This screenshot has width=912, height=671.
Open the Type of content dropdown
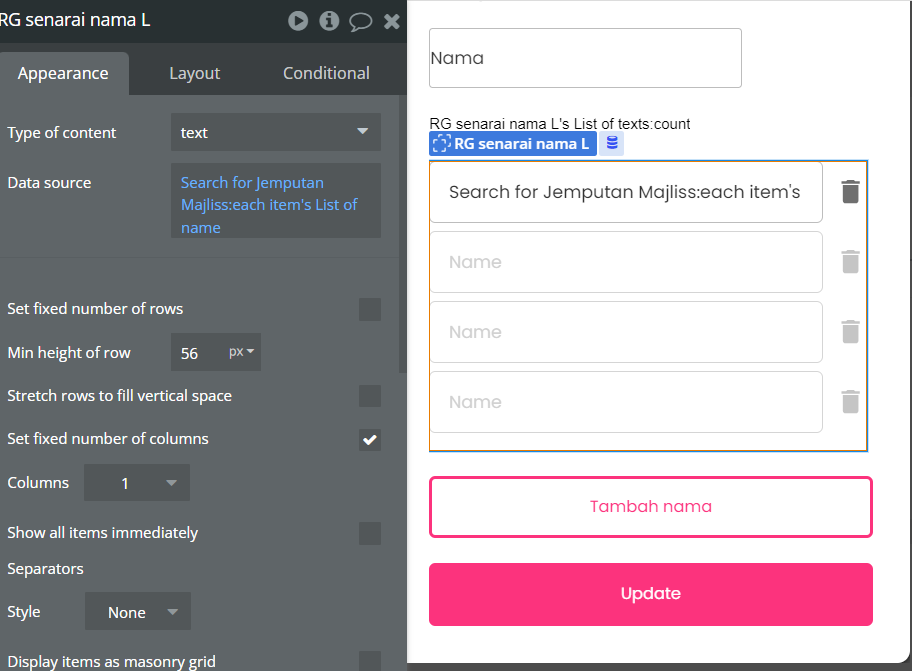[x=275, y=132]
